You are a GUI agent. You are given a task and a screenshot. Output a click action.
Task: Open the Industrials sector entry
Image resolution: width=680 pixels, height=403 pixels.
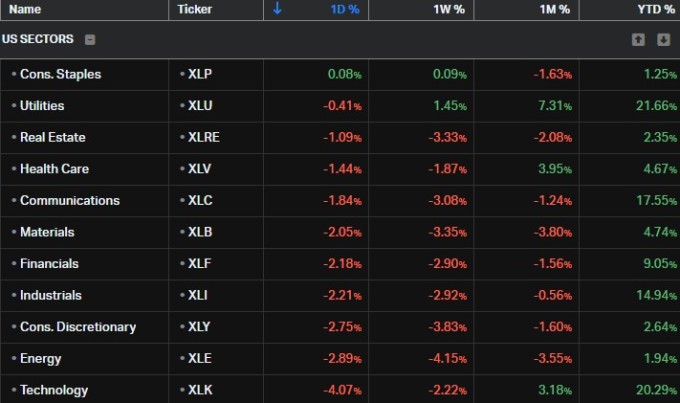(51, 295)
